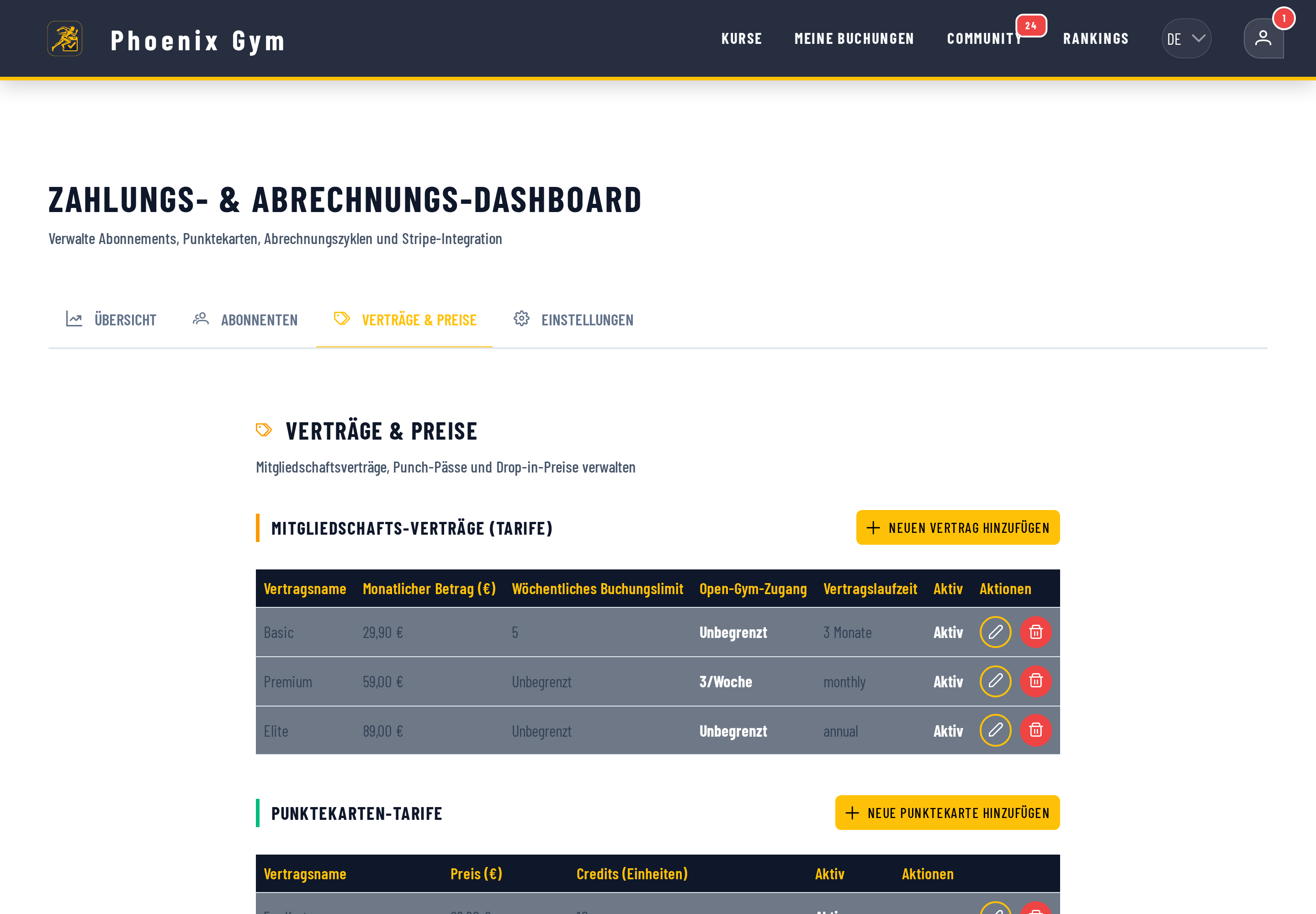Screen dimensions: 1316x914
Task: Edit the Elite contract via pencil icon
Action: pos(995,730)
